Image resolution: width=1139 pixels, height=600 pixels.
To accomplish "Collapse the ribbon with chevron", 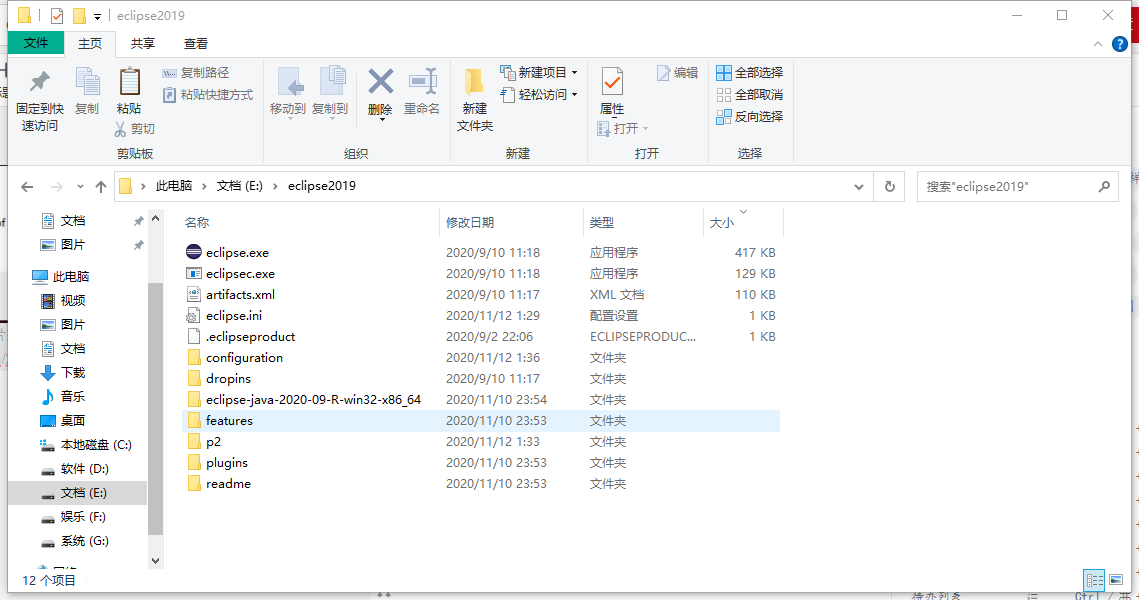I will [x=1097, y=44].
